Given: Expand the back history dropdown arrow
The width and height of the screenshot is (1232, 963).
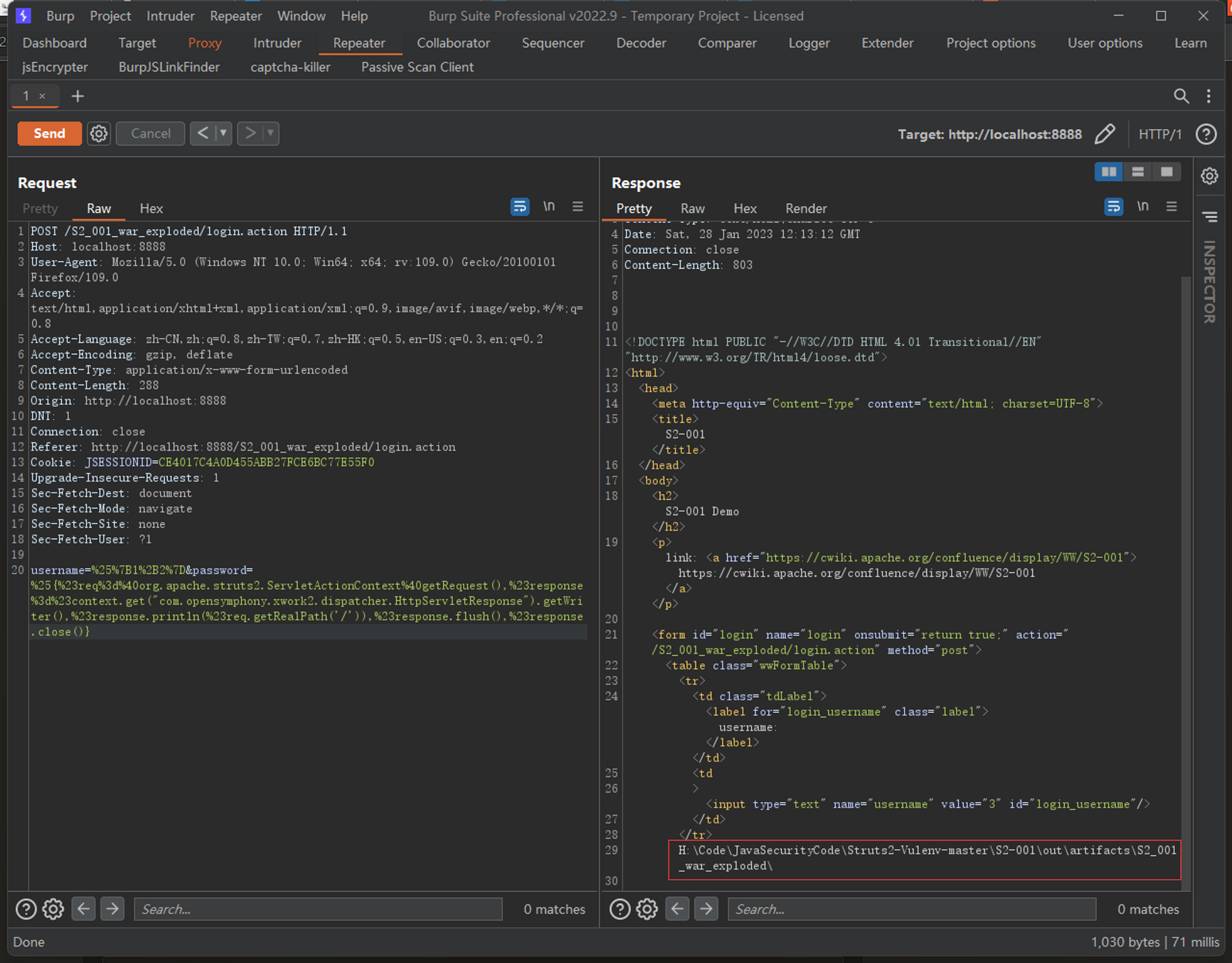Looking at the screenshot, I should [223, 133].
